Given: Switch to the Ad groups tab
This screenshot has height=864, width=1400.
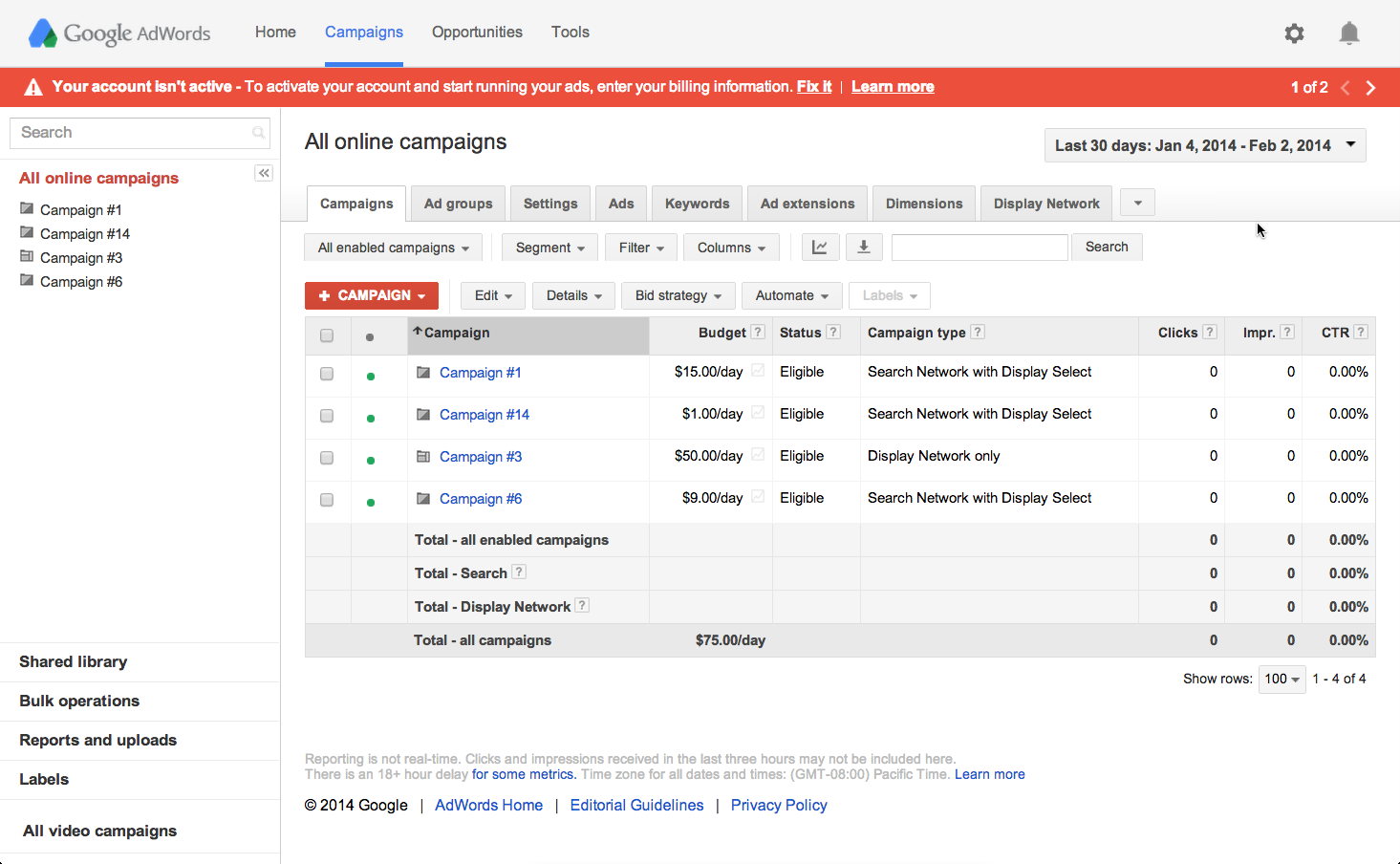Looking at the screenshot, I should (459, 204).
